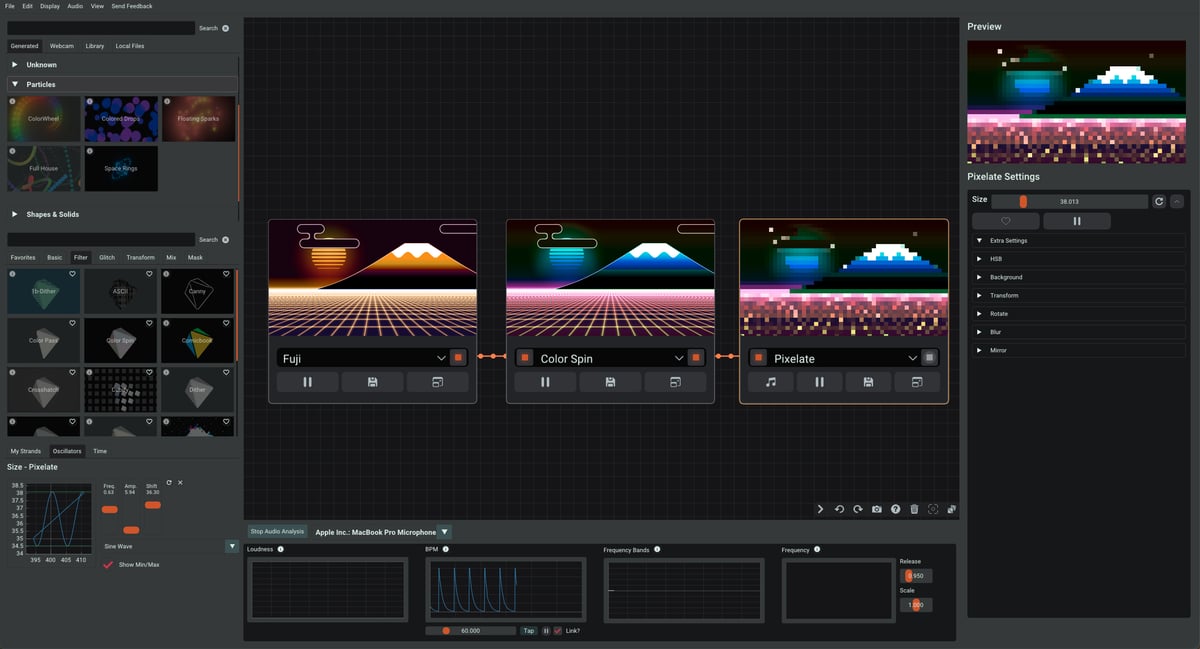The width and height of the screenshot is (1200, 649).
Task: Toggle the Show Min/Max checkbox
Action: tap(109, 565)
